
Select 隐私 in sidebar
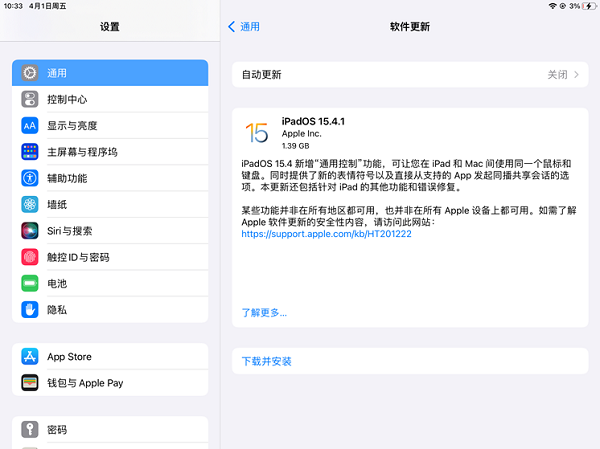[x=110, y=310]
